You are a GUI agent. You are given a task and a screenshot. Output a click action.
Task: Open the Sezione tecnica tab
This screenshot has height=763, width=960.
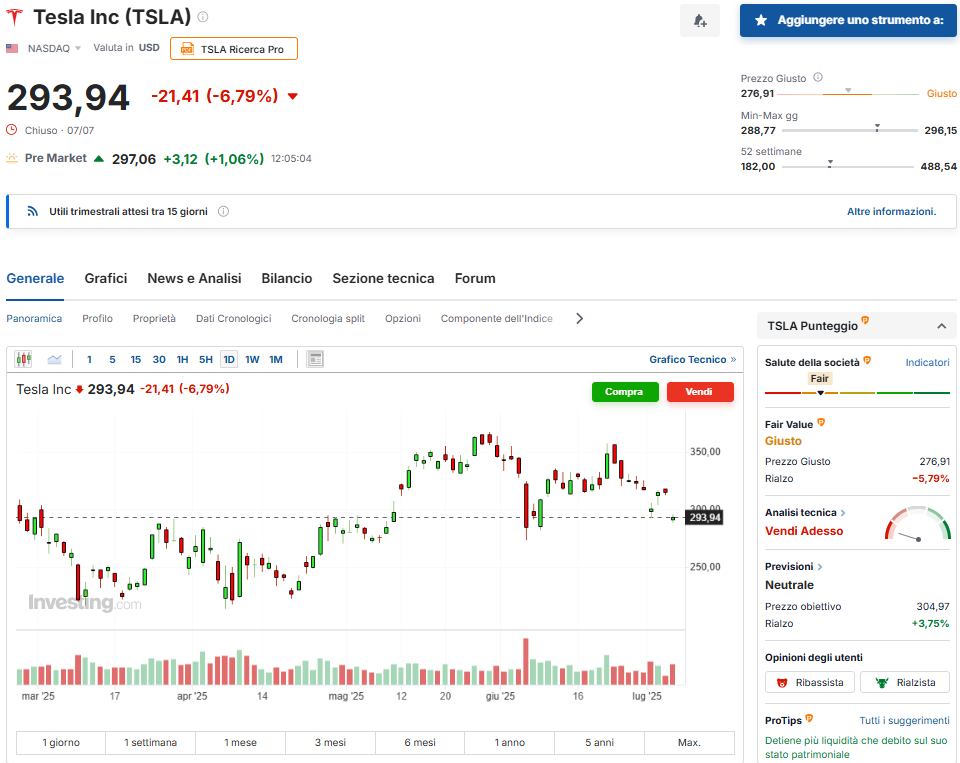(x=383, y=279)
